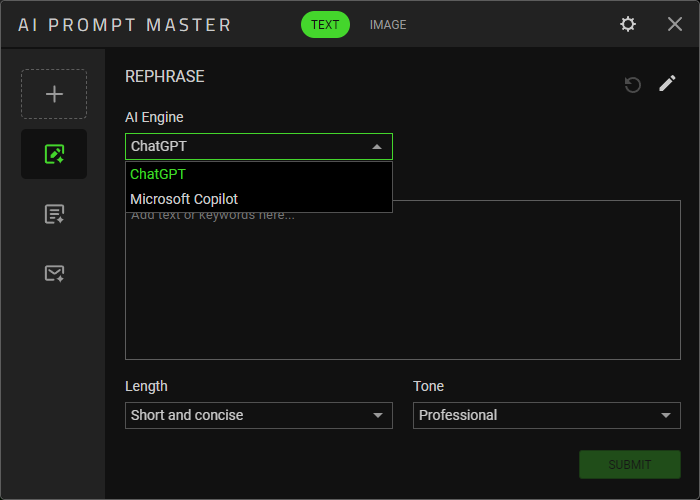Switch to the TEXT tab
This screenshot has width=700, height=500.
[325, 25]
